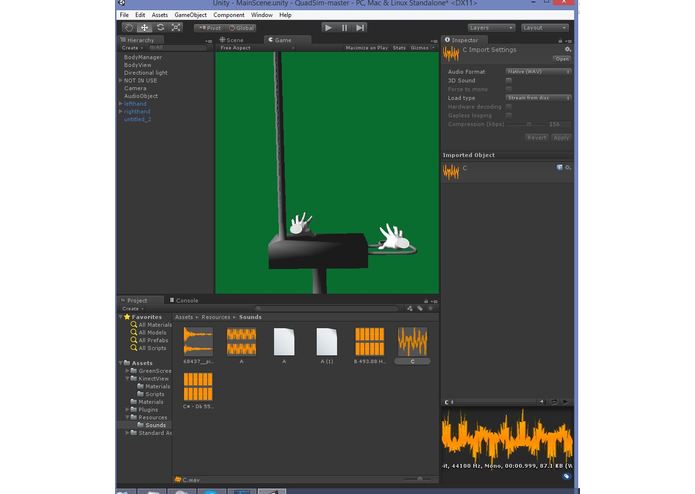The image size is (695, 494).
Task: Click the waveform preview of clip C
Action: pos(507,435)
